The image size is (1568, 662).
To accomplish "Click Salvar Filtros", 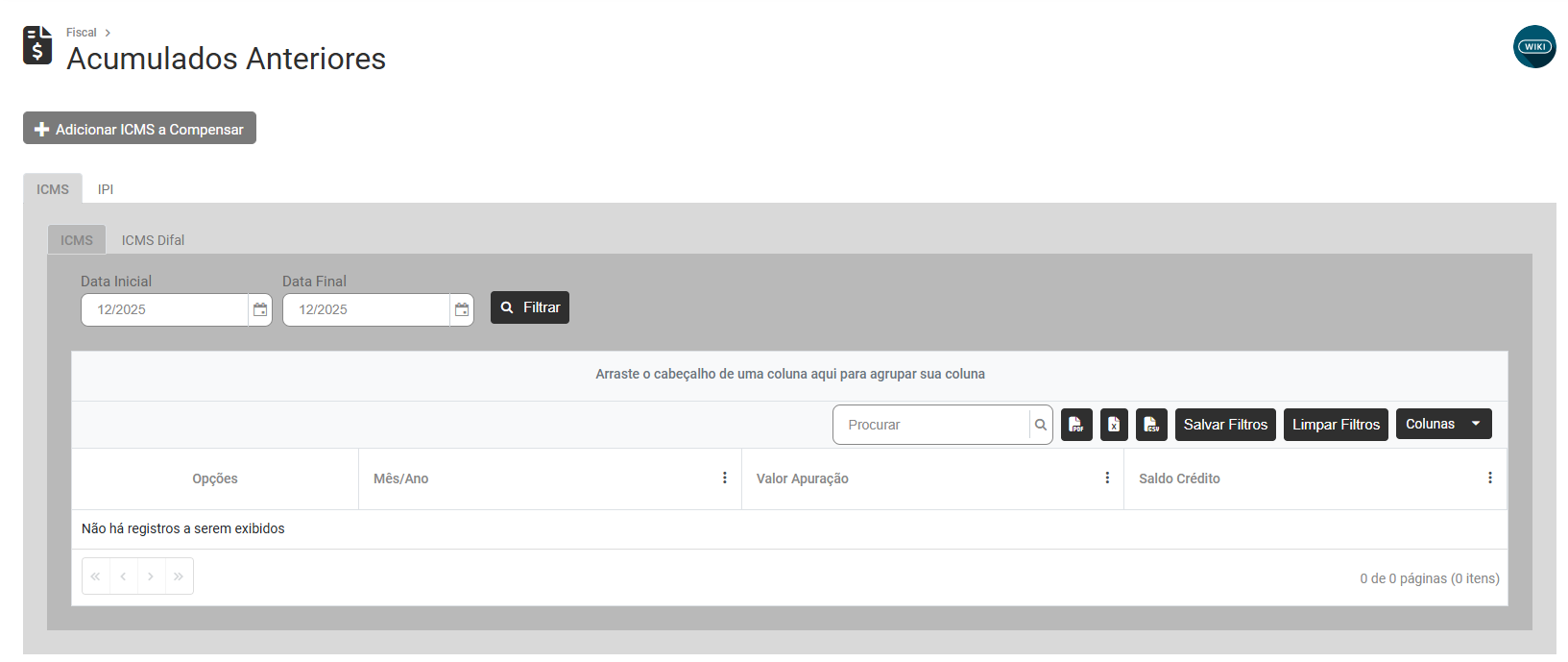I will pos(1225,425).
